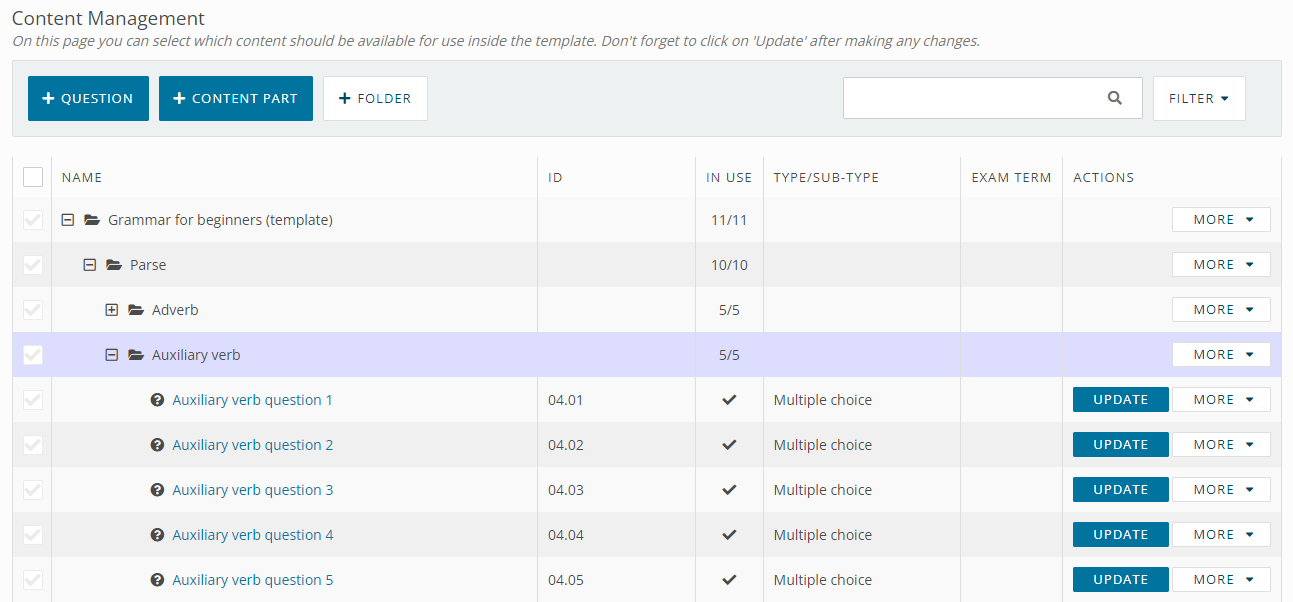Collapse the Auxiliary verb folder
1293x602 pixels.
tap(112, 355)
